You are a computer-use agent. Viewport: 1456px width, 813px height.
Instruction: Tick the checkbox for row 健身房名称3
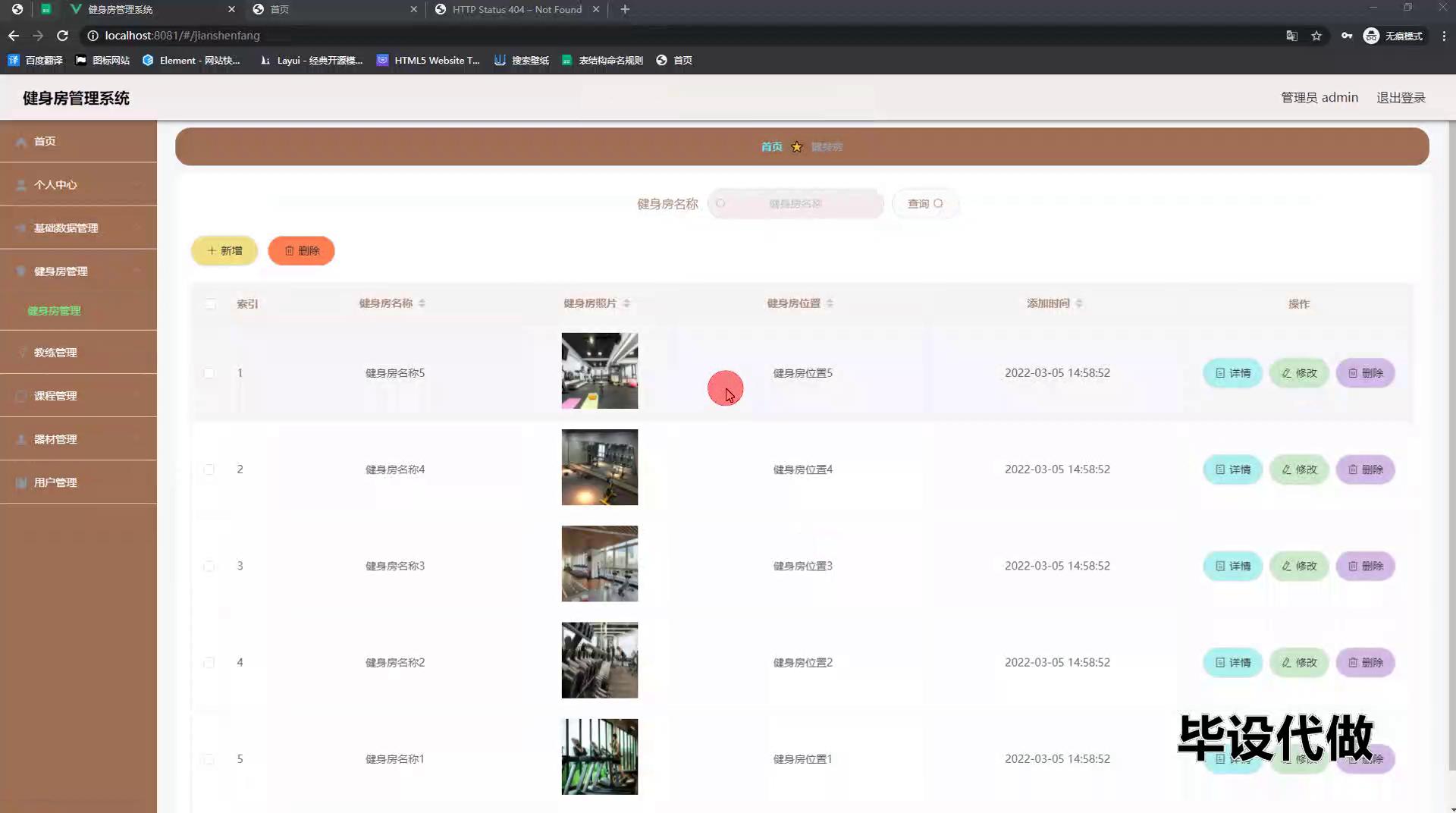pyautogui.click(x=209, y=567)
